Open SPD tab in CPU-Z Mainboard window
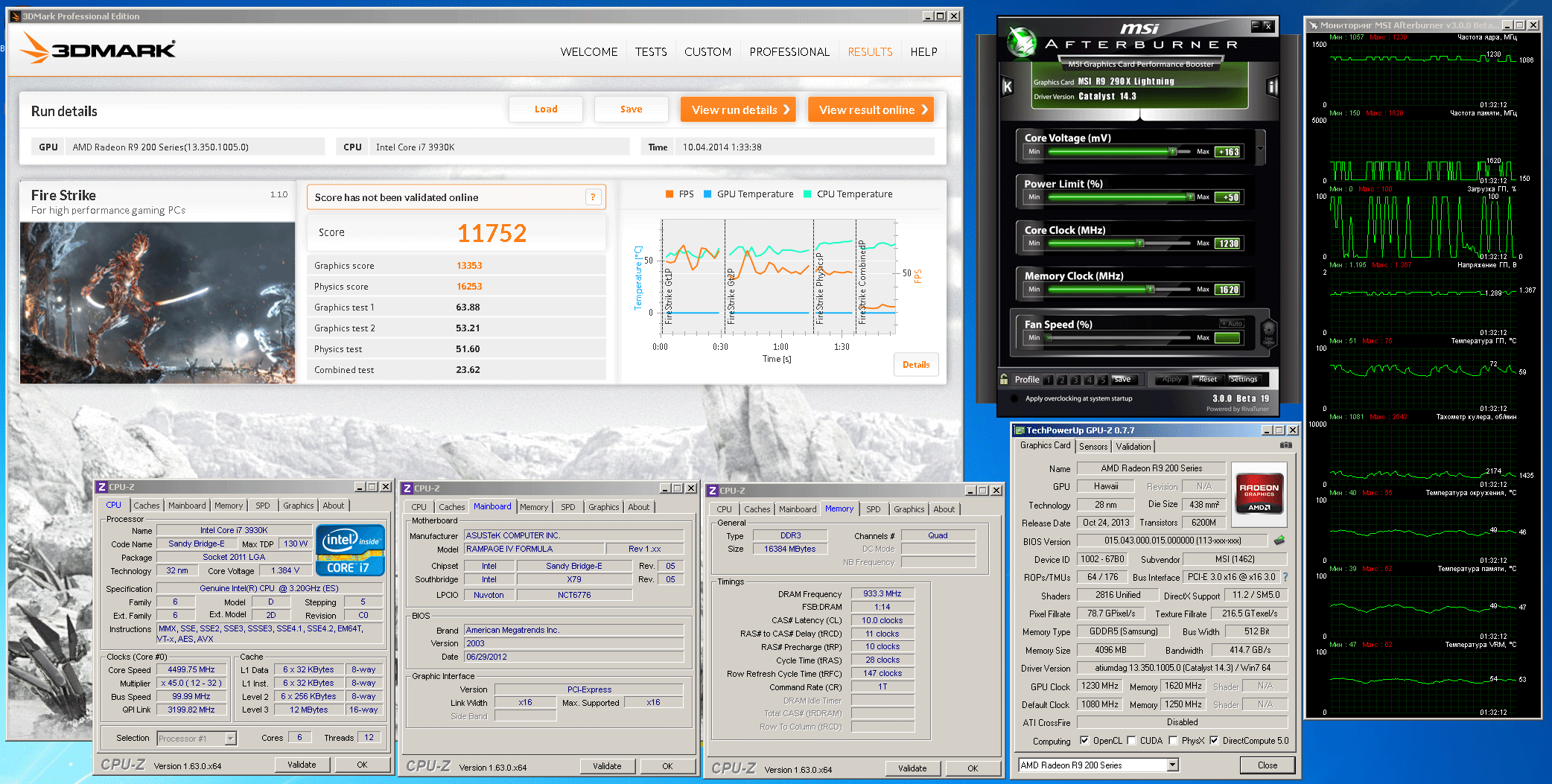Screen dimensions: 1552x784 568,507
